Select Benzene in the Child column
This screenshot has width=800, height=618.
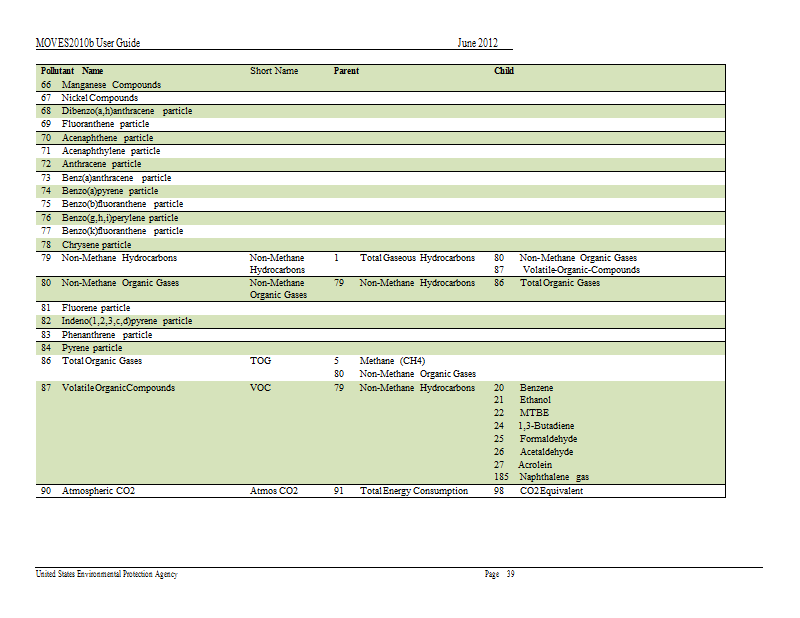[536, 388]
